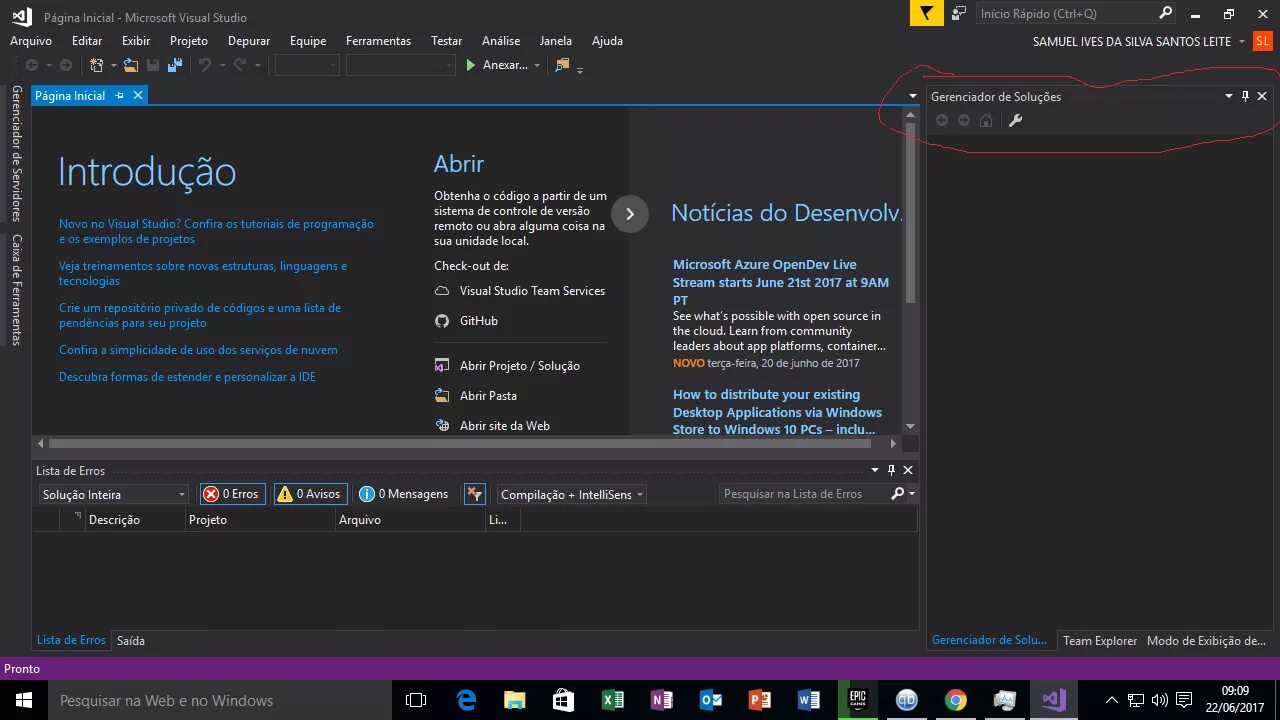Click the Save All icon in toolbar
The width and height of the screenshot is (1280, 720).
tap(175, 65)
